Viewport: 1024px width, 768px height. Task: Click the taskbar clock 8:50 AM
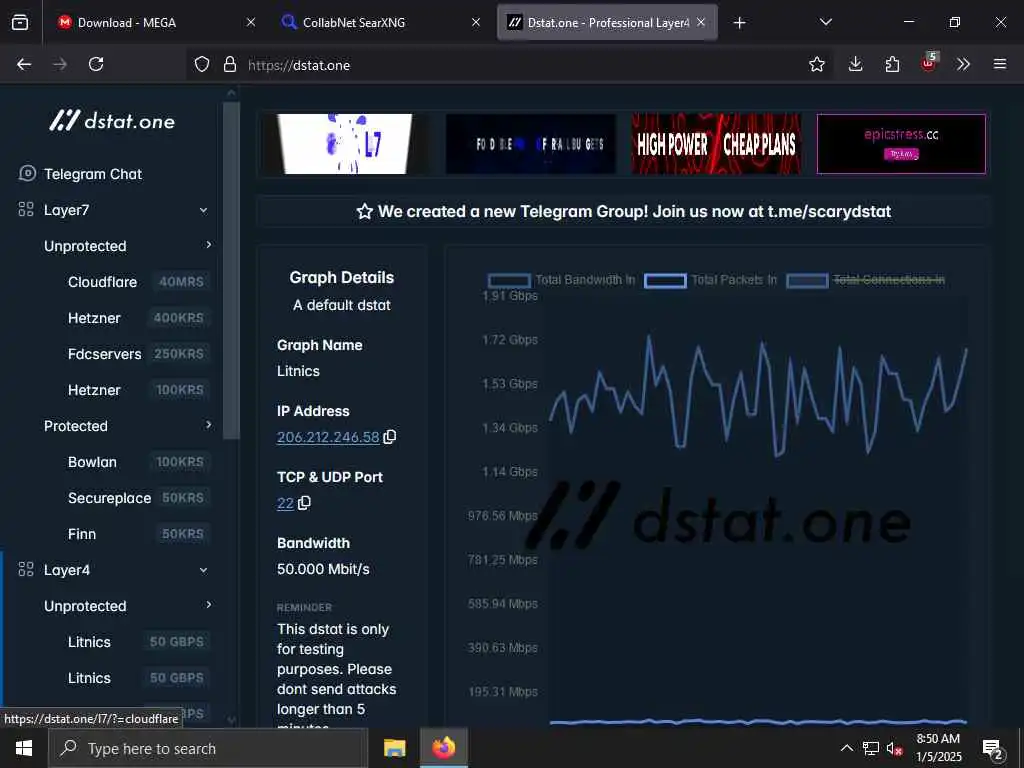coord(938,748)
